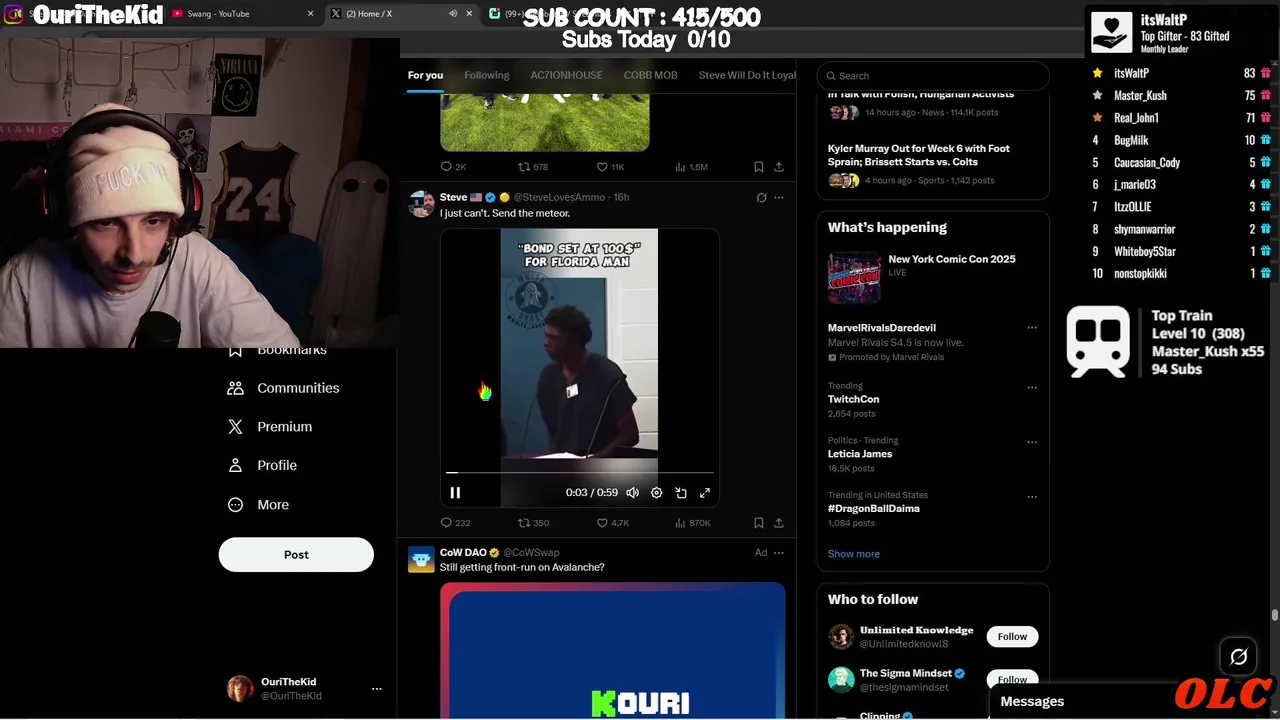1280x720 pixels.
Task: Like the top post with 11K likes
Action: pyautogui.click(x=610, y=167)
